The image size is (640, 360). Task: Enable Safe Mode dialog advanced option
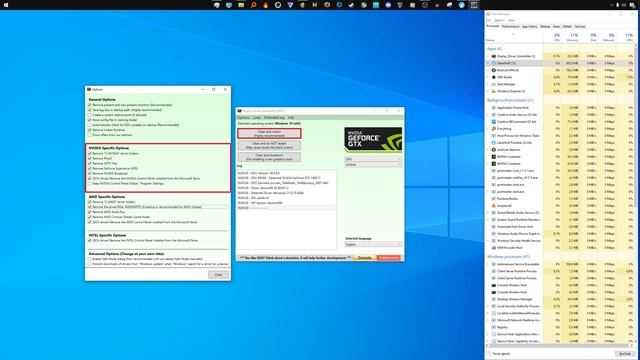pos(90,259)
